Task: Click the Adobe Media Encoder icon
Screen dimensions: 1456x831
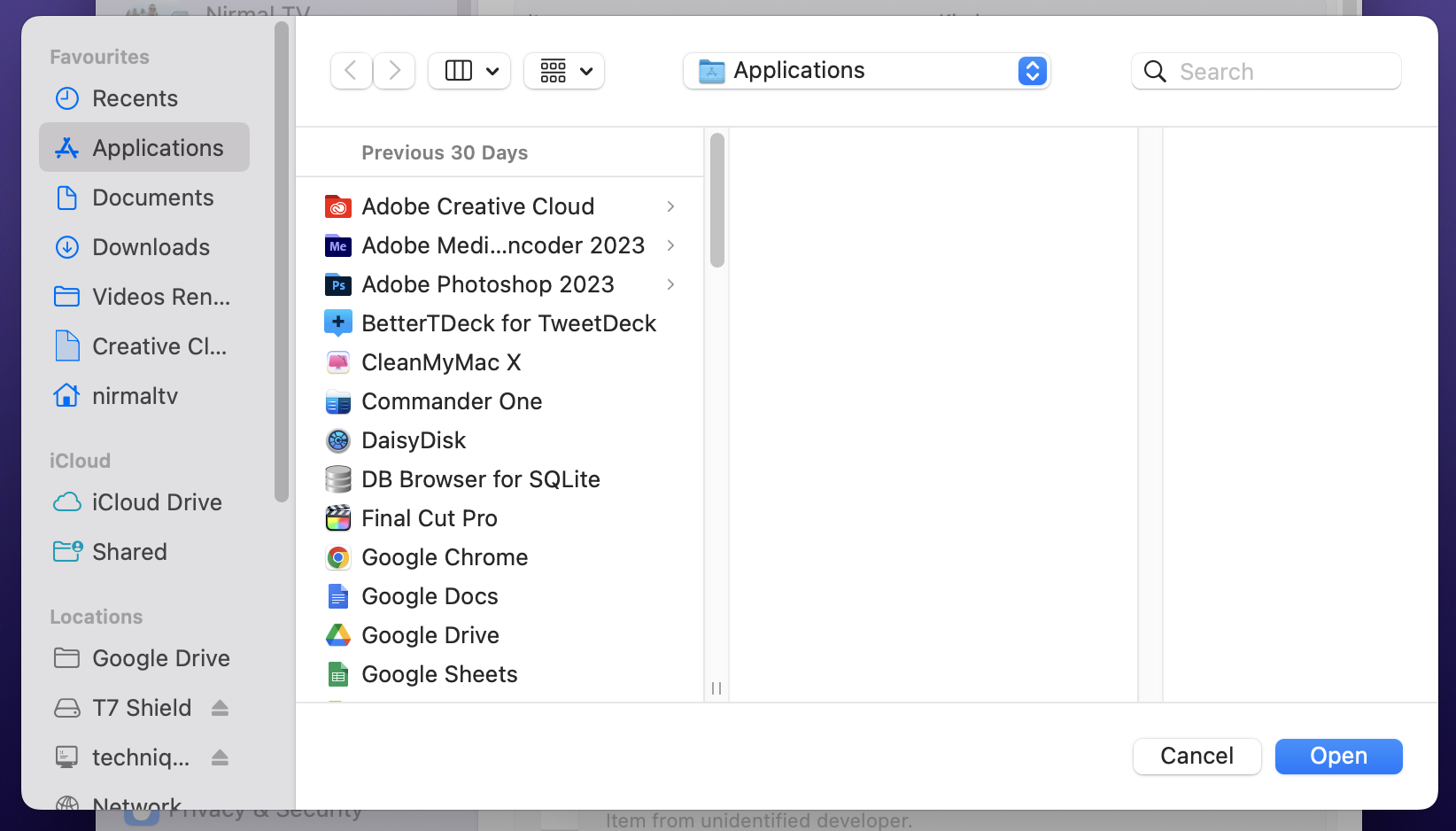Action: point(338,245)
